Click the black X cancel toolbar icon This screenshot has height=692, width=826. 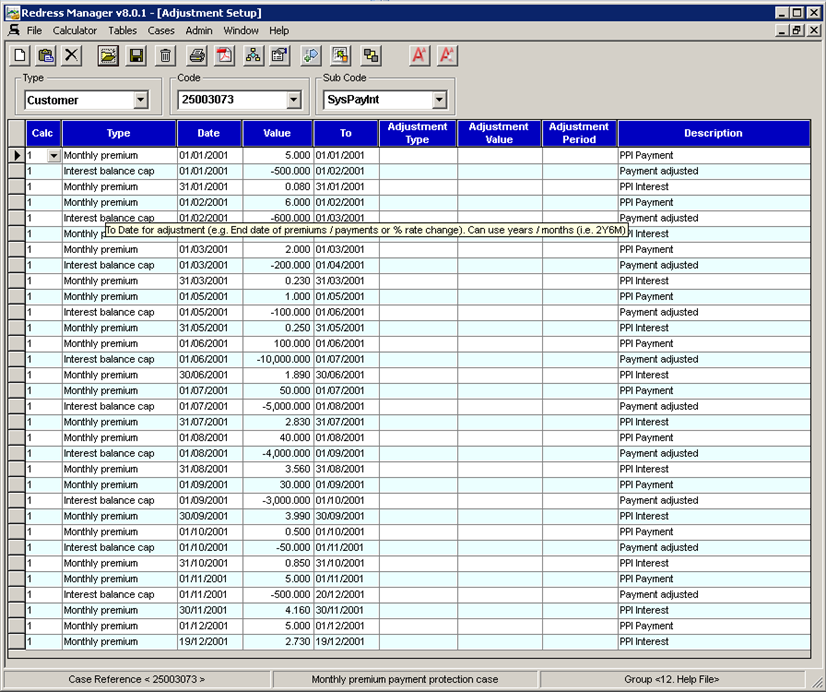pyautogui.click(x=72, y=55)
